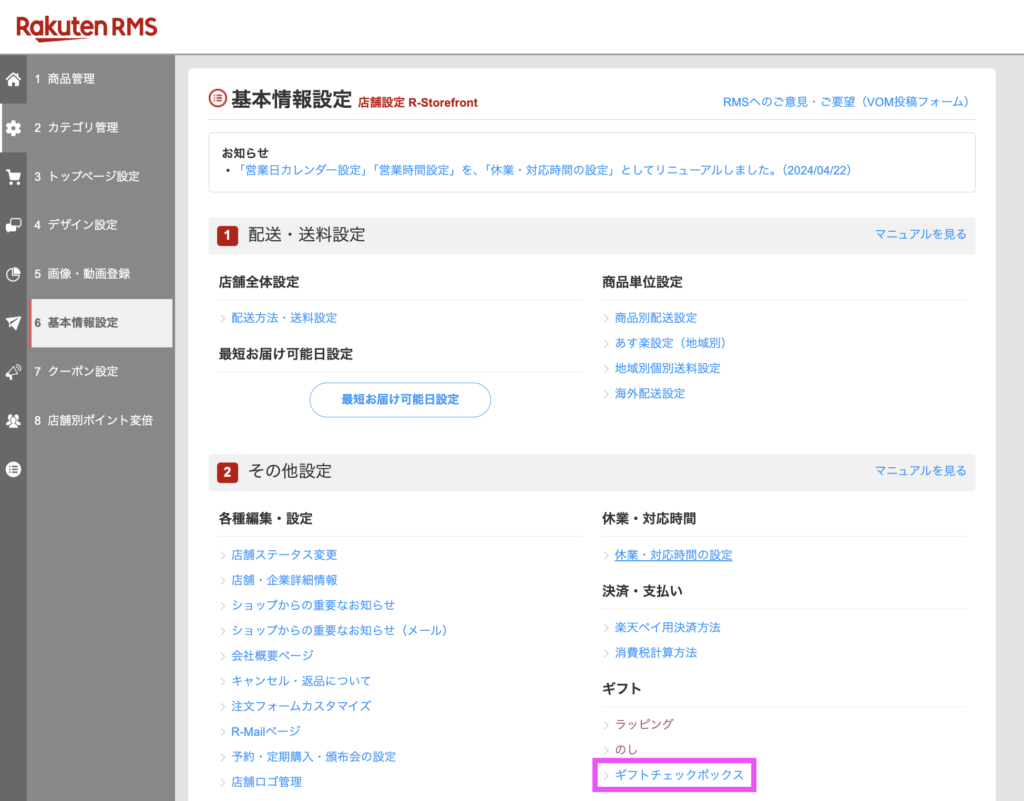The image size is (1024, 801).
Task: Open 休業・対応時間の設定 link
Action: pos(673,555)
